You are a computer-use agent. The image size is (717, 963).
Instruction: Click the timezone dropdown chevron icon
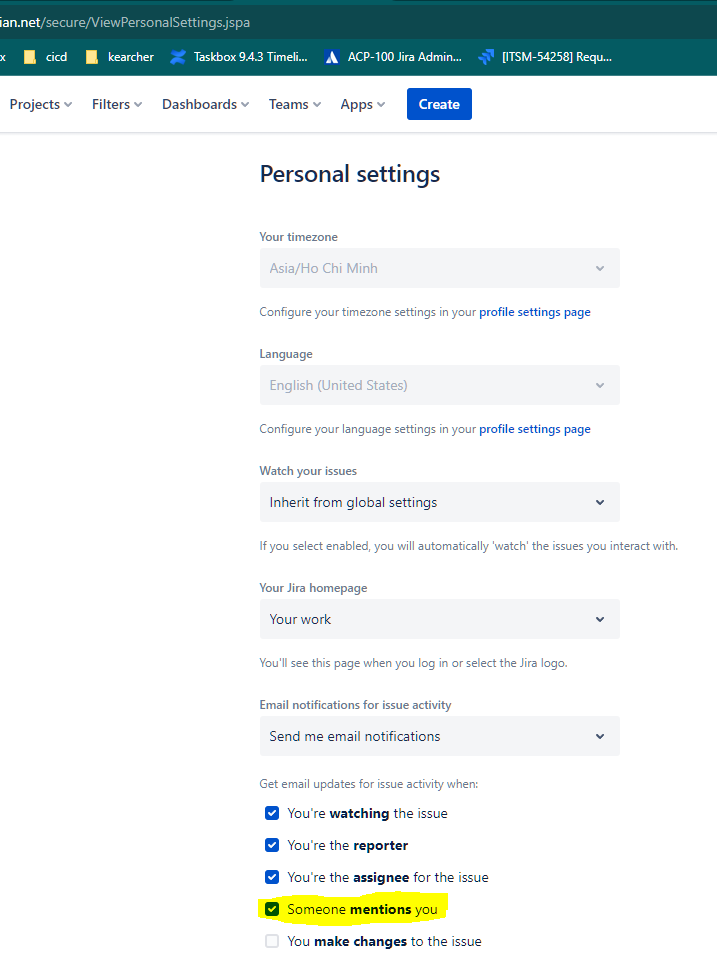pyautogui.click(x=600, y=268)
